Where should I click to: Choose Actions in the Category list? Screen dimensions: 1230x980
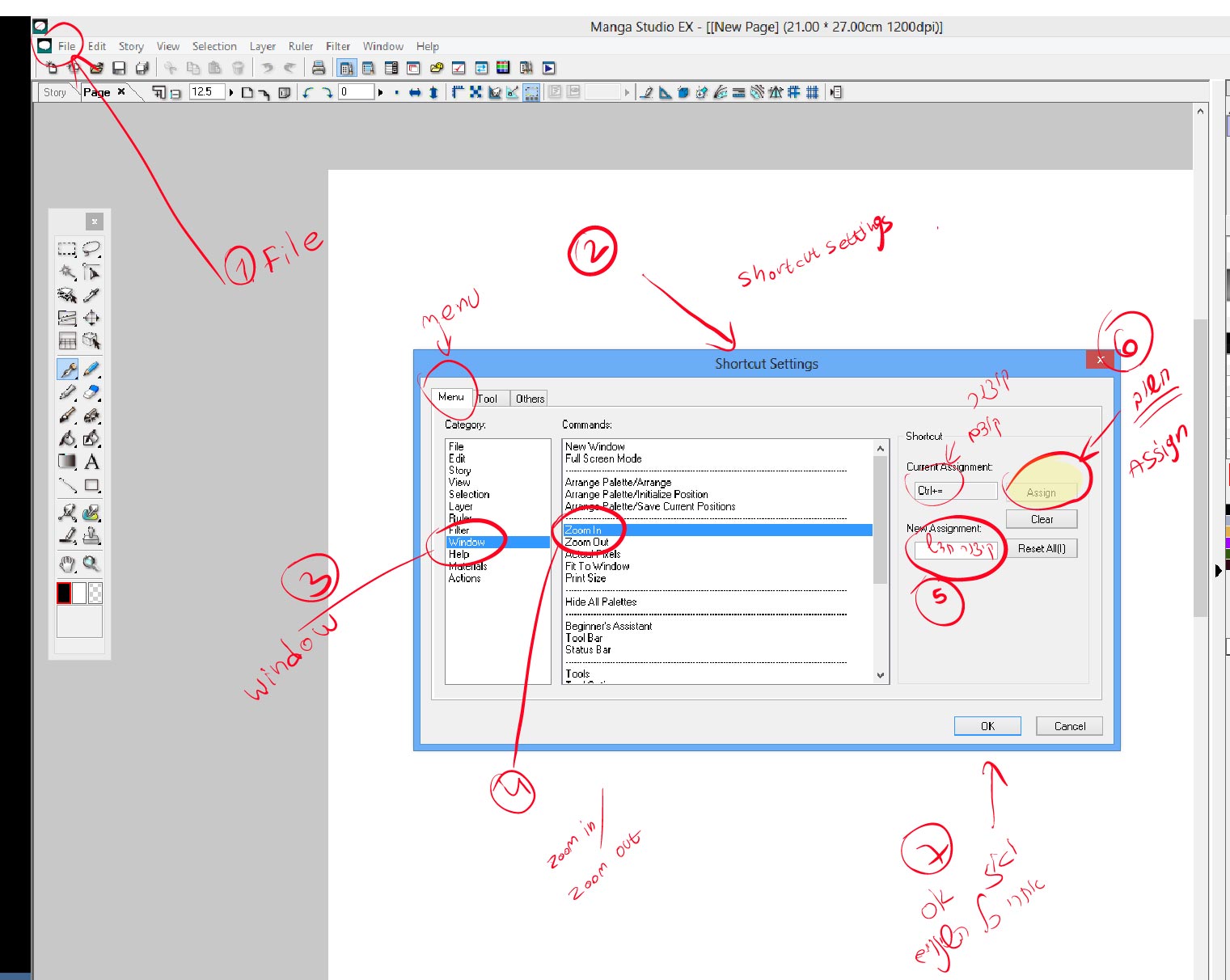(464, 578)
